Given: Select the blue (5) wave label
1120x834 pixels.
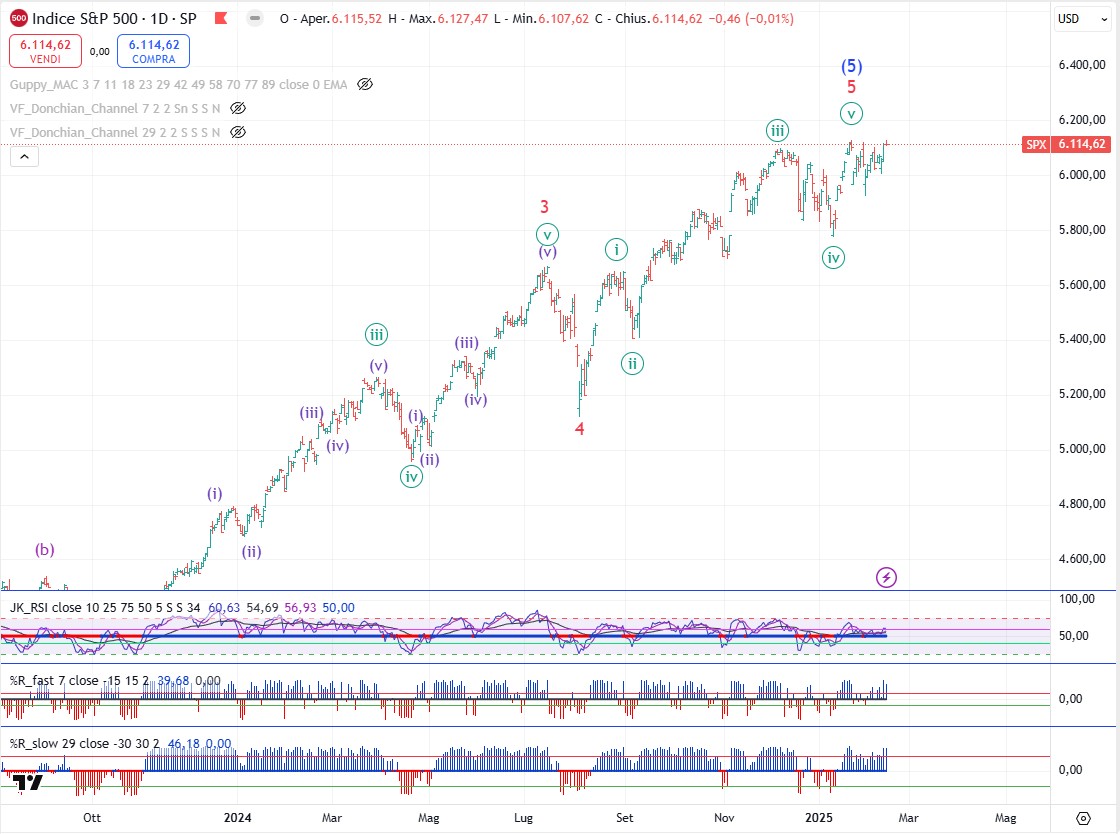Looking at the screenshot, I should [x=851, y=66].
